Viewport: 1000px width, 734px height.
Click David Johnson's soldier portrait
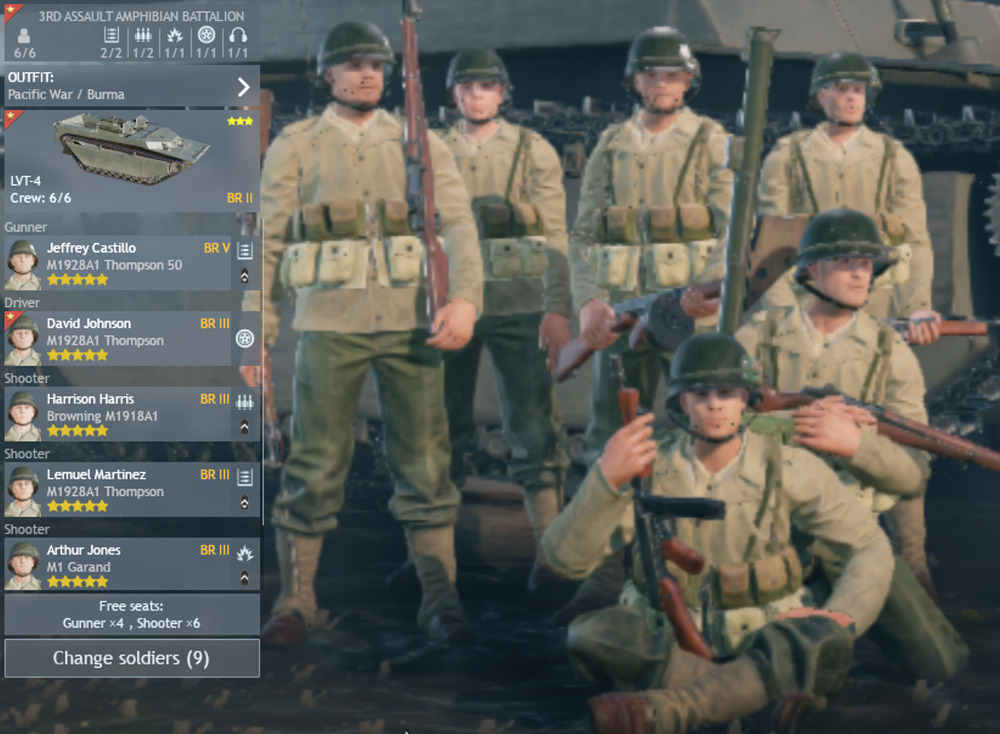click(x=22, y=340)
